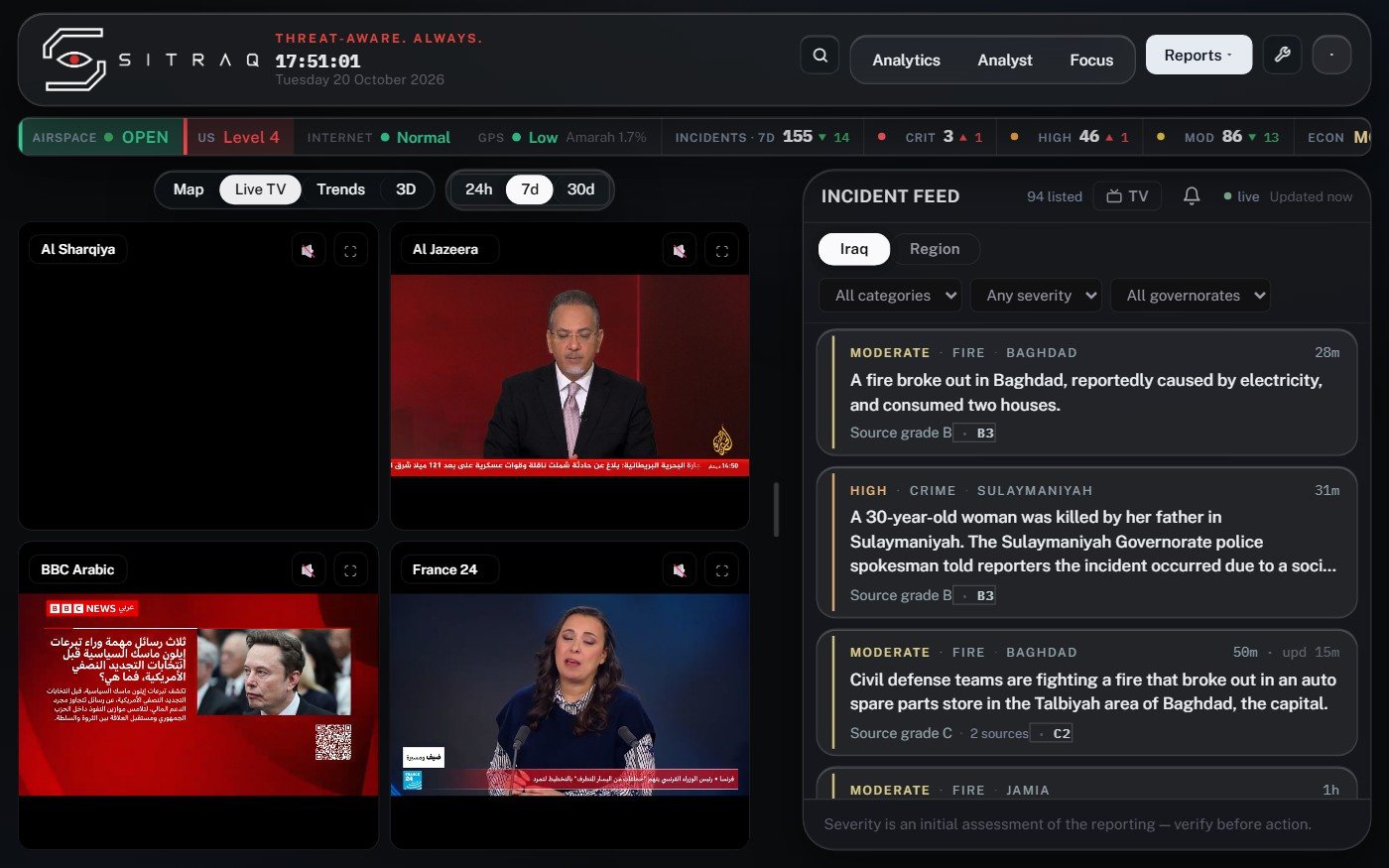Set the time range to 30d
This screenshot has height=868, width=1389.
tap(580, 189)
